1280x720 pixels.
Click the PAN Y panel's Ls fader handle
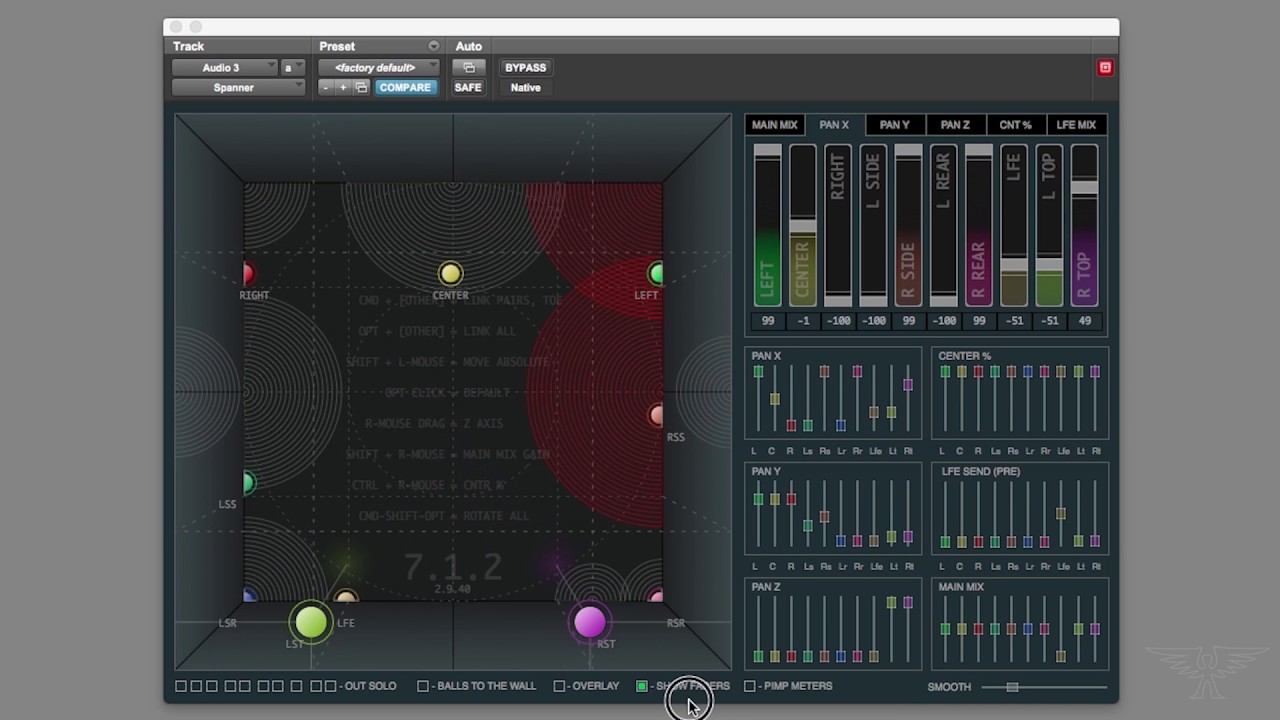pos(808,525)
